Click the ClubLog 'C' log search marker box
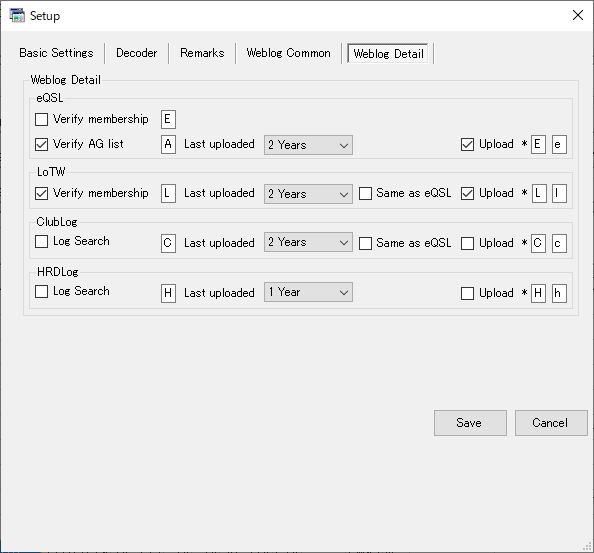This screenshot has height=553, width=594. coord(168,243)
